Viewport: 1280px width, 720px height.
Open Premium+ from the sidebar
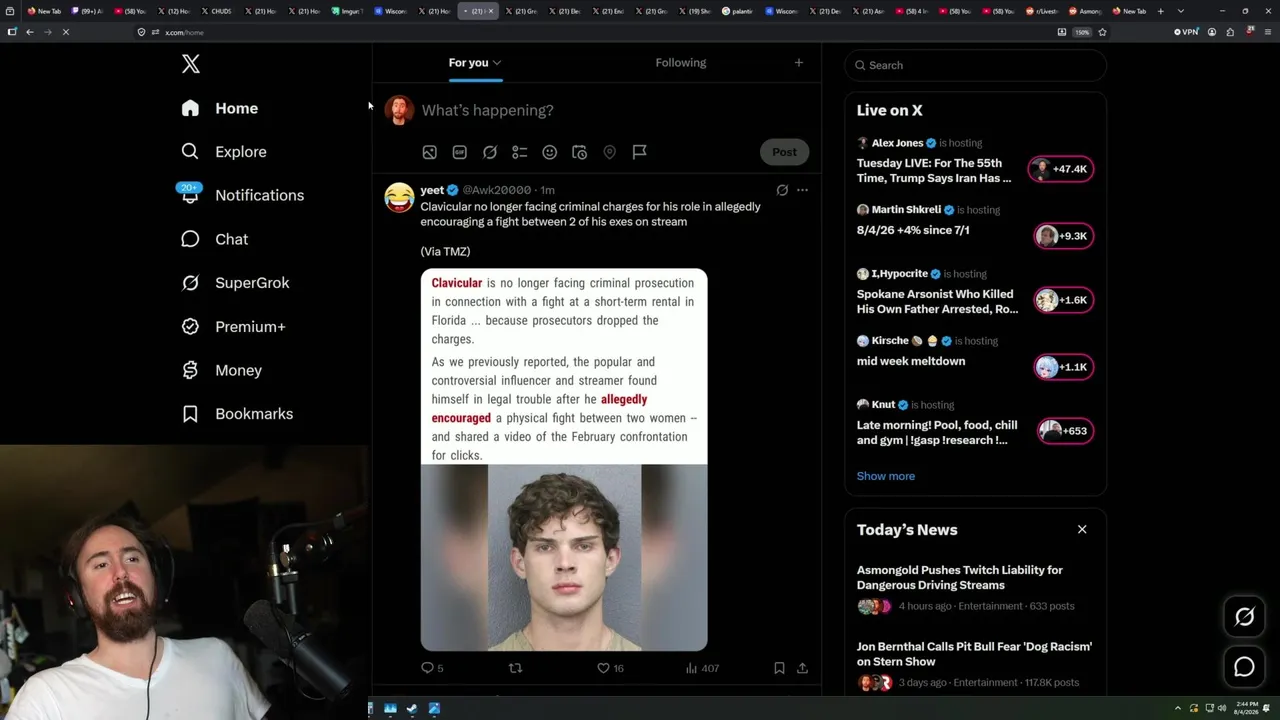(233, 327)
